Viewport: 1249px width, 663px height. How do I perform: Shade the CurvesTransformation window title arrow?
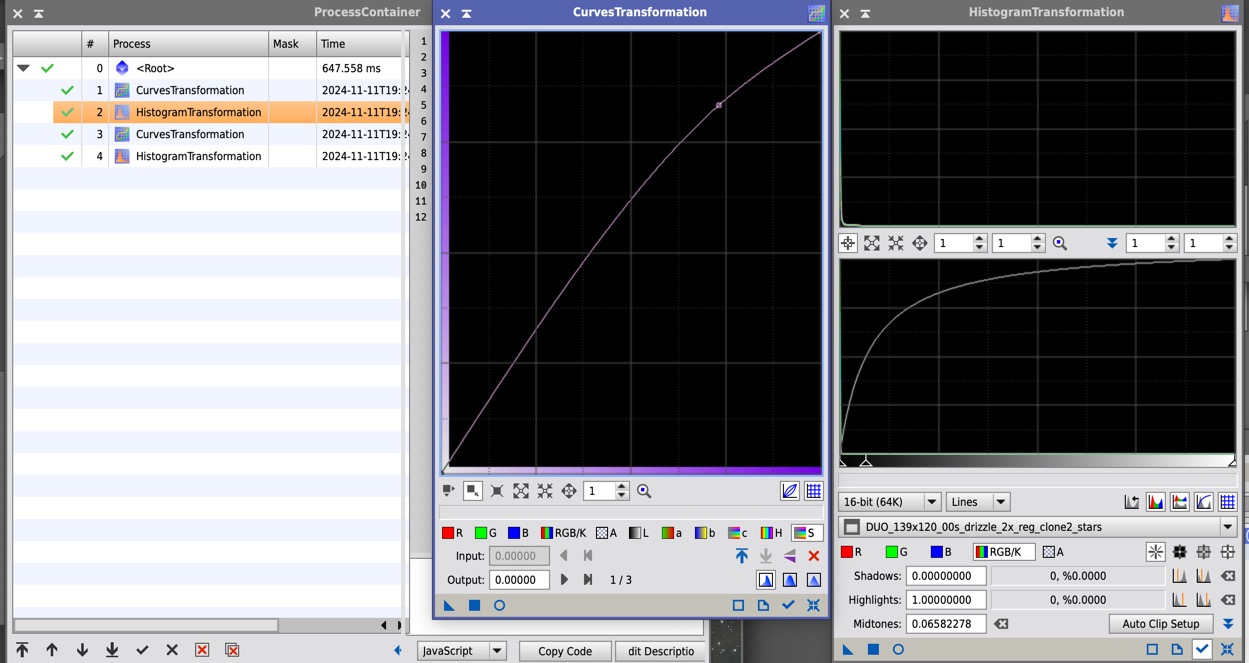pyautogui.click(x=467, y=13)
